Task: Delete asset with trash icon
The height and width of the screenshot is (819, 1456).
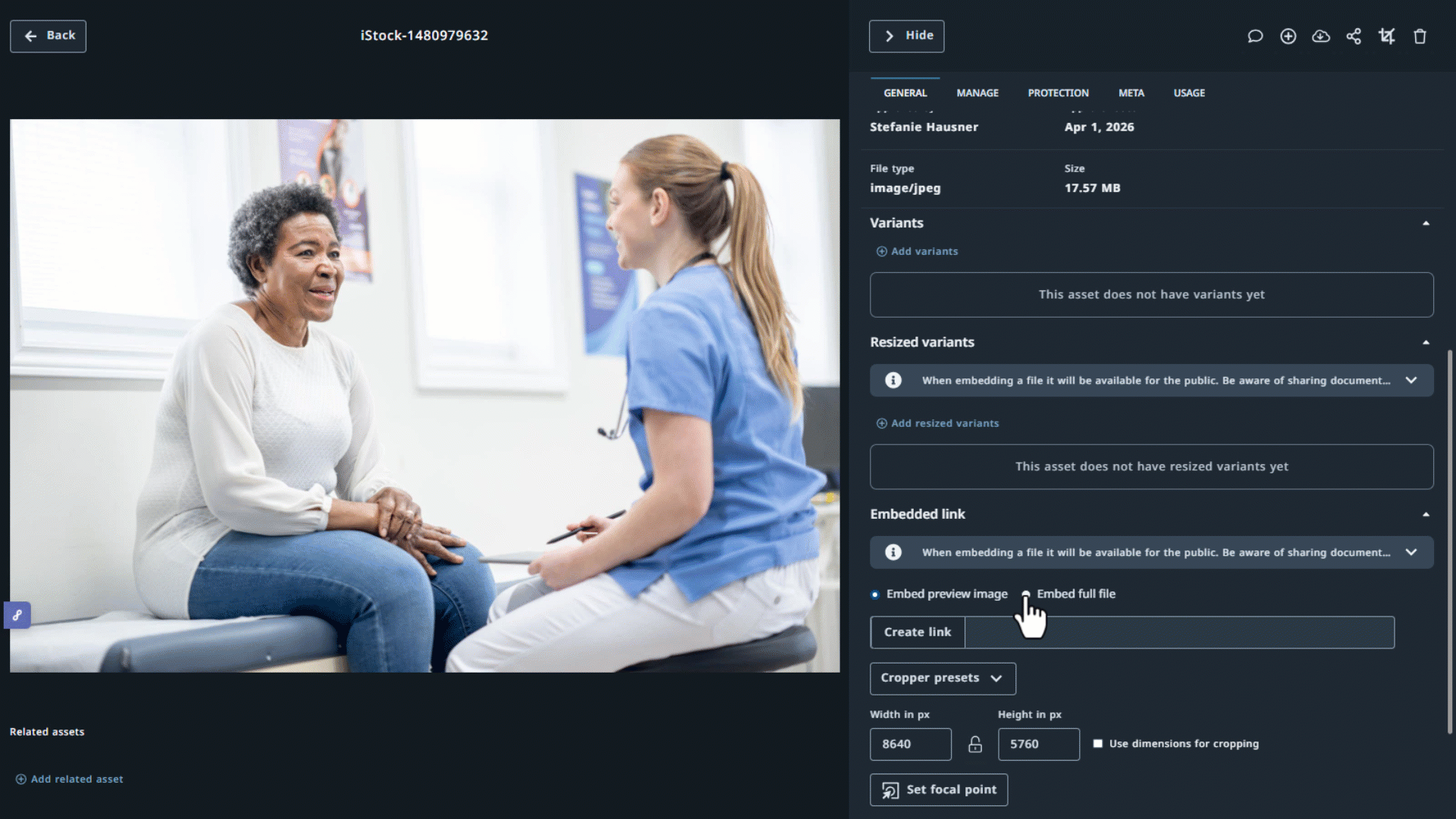Action: click(x=1420, y=36)
